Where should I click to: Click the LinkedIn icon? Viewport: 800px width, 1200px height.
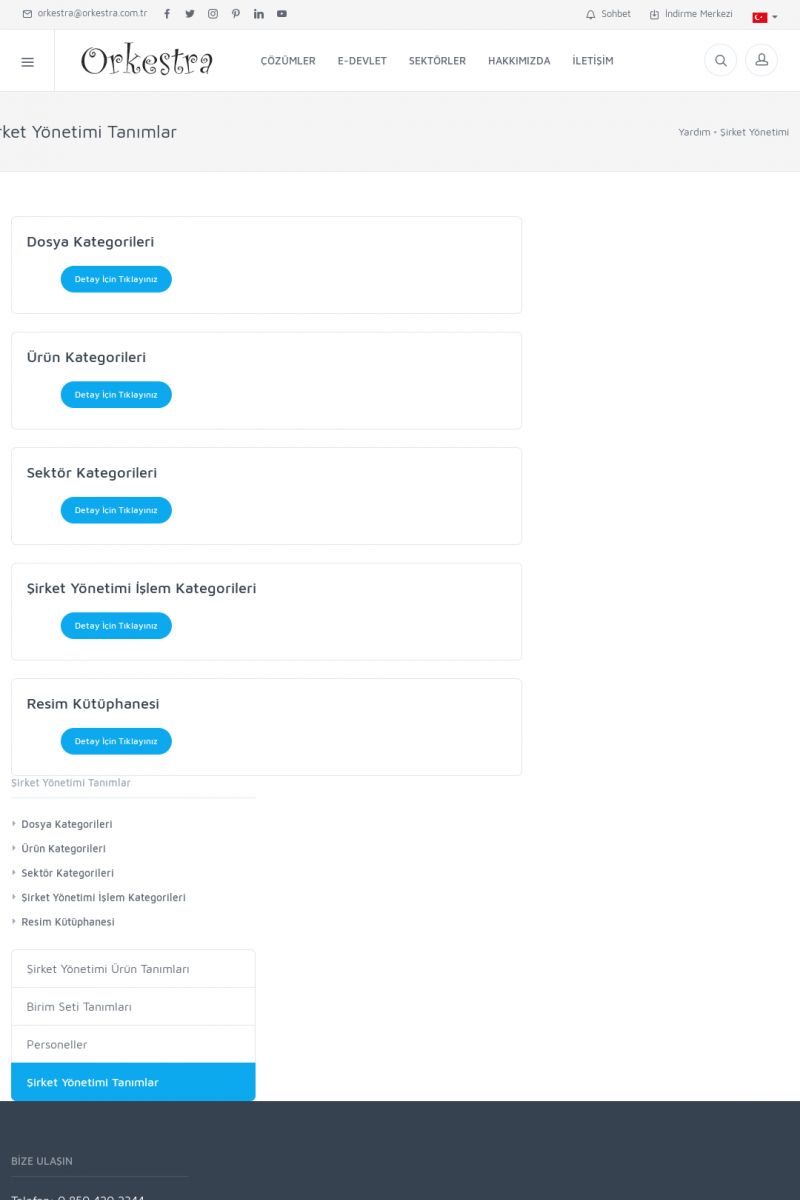259,14
